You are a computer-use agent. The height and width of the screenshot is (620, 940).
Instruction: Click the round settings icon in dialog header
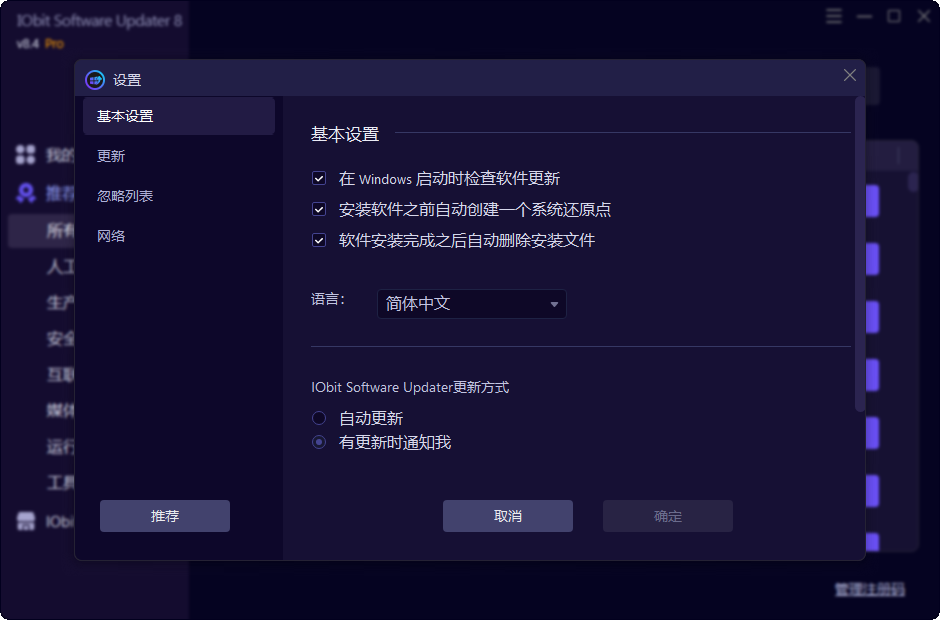[x=95, y=79]
